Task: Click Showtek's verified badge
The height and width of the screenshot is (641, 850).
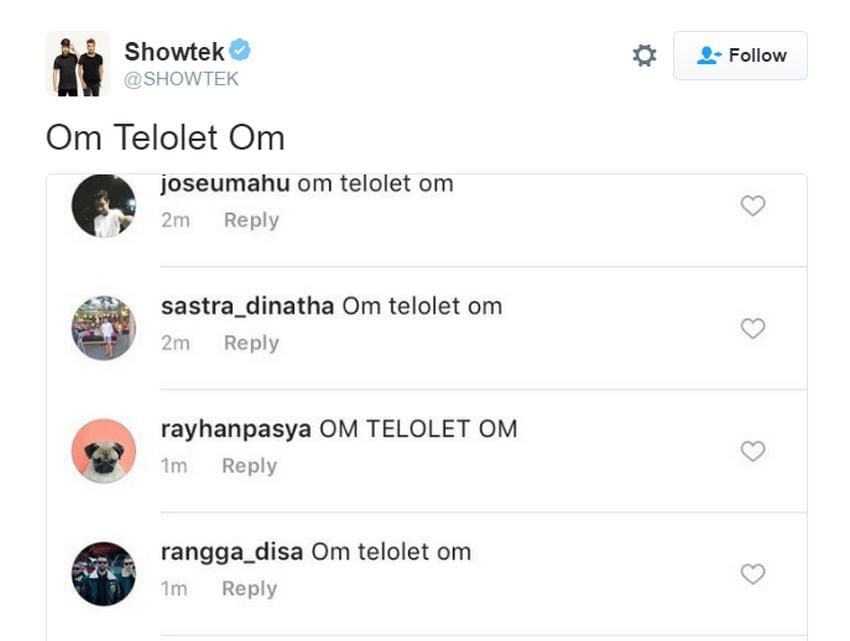Action: click(x=240, y=50)
